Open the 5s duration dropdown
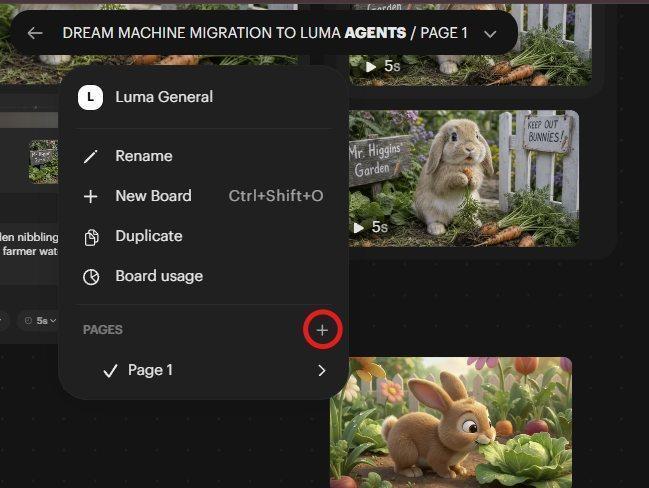Image resolution: width=649 pixels, height=488 pixels. [39, 320]
